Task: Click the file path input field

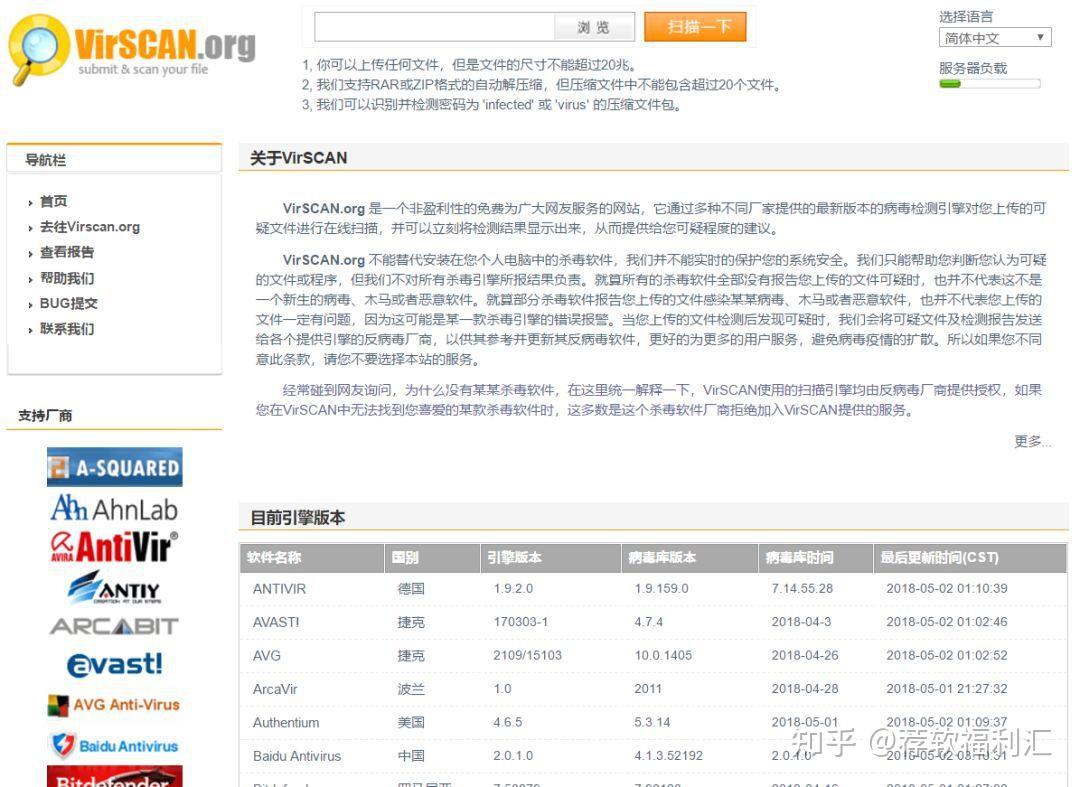Action: click(435, 27)
